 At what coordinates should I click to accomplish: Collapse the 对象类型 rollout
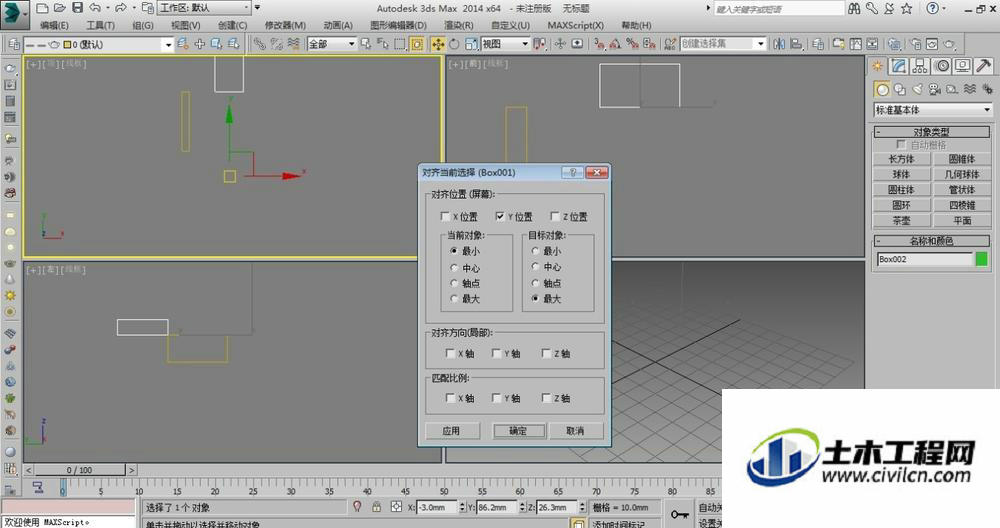pyautogui.click(x=931, y=132)
